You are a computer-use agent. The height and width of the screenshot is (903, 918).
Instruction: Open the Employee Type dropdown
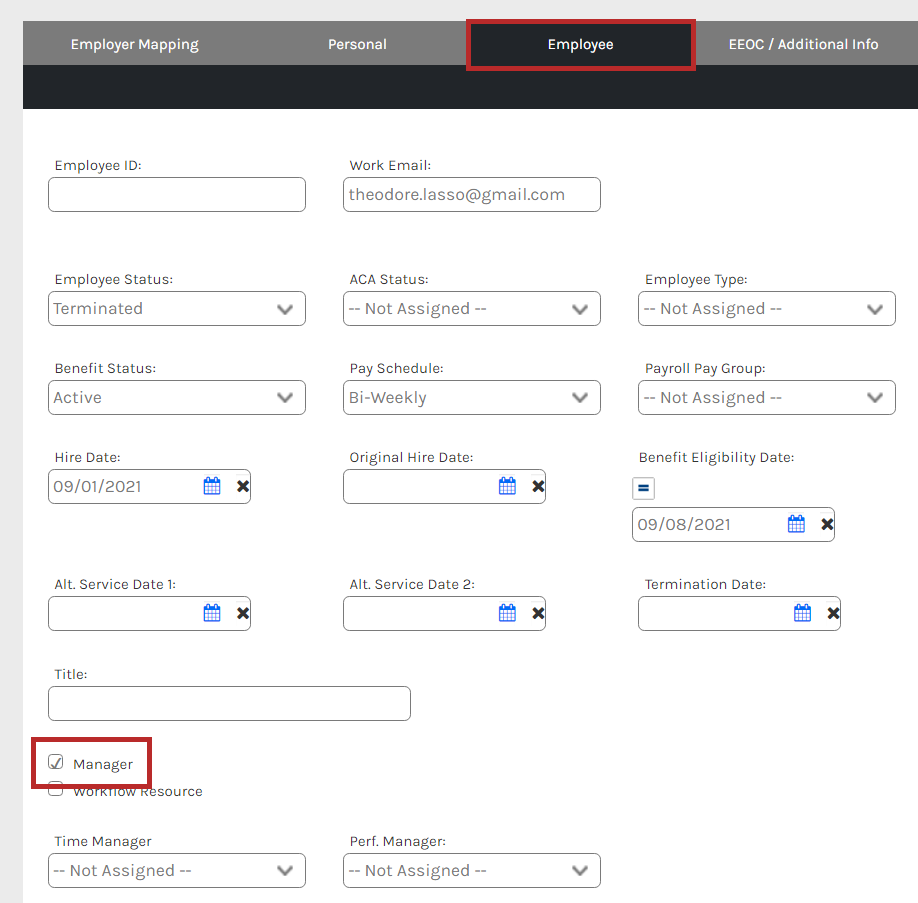pyautogui.click(x=767, y=309)
